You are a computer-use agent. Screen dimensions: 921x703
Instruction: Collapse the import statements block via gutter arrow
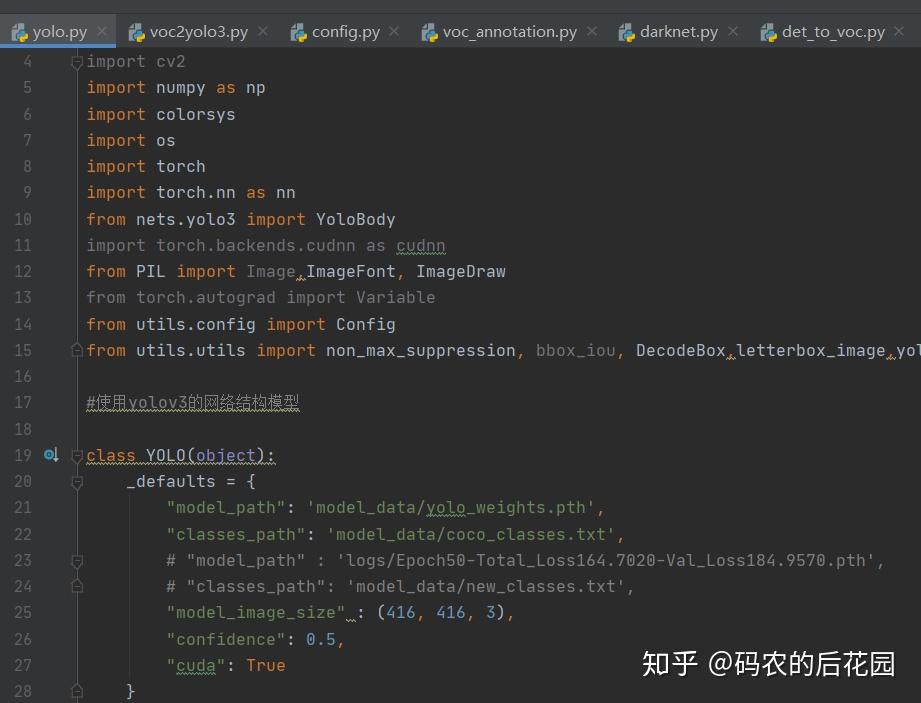pos(77,61)
